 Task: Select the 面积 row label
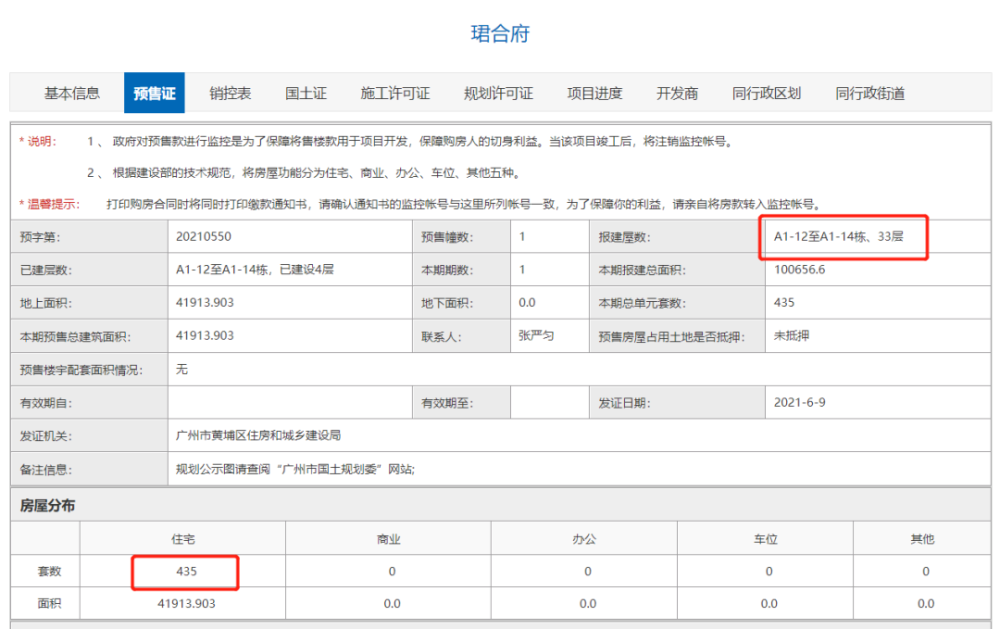[x=49, y=603]
